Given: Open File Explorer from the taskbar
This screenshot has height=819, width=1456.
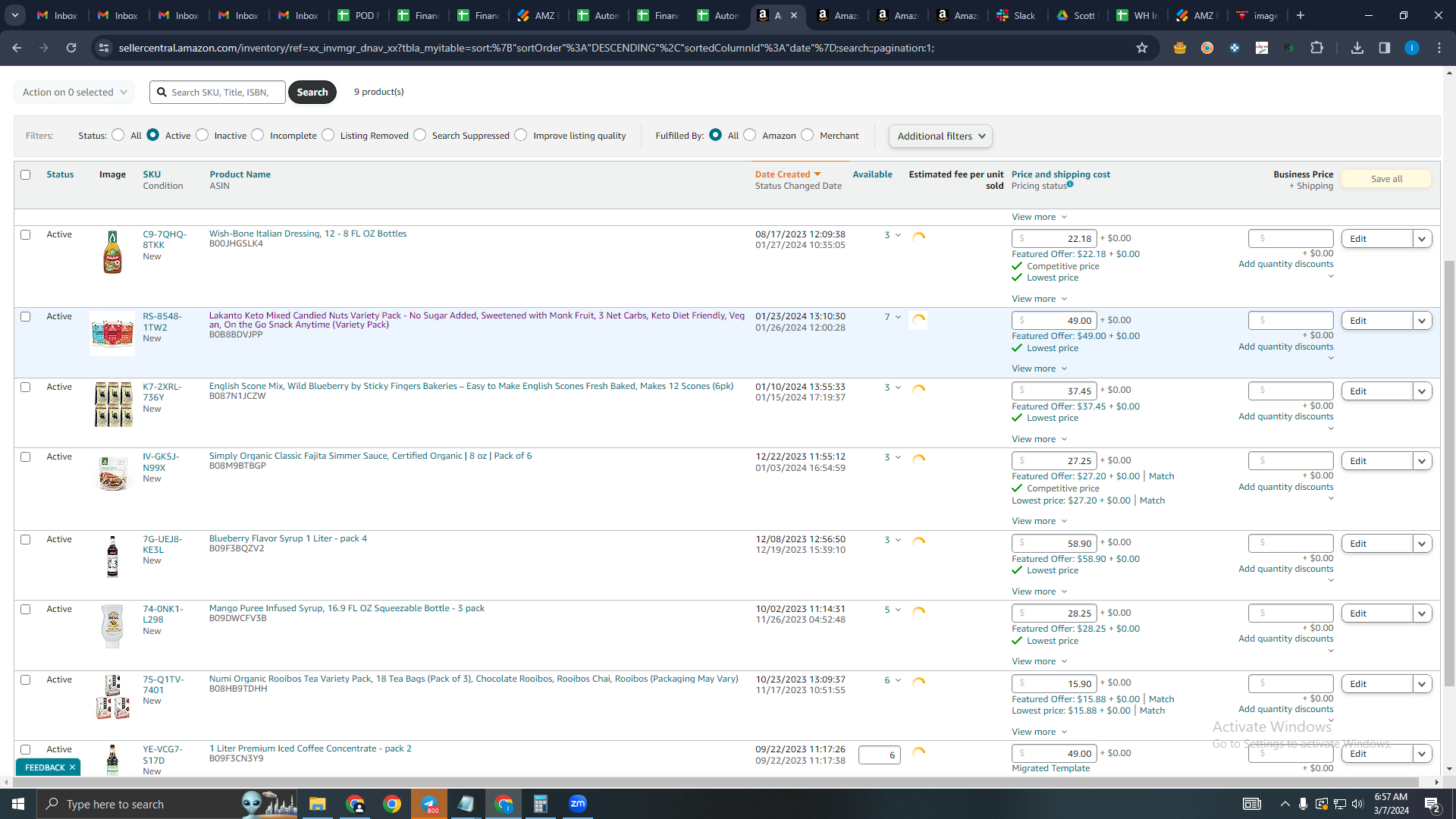Looking at the screenshot, I should 317,804.
